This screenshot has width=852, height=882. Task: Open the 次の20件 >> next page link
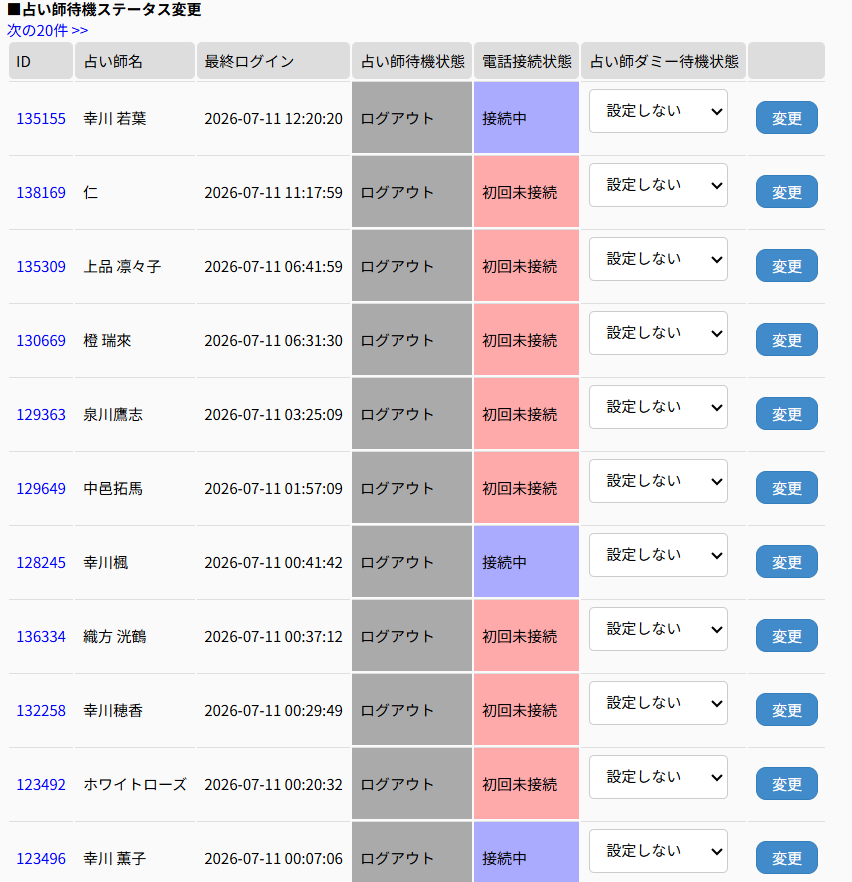[47, 30]
